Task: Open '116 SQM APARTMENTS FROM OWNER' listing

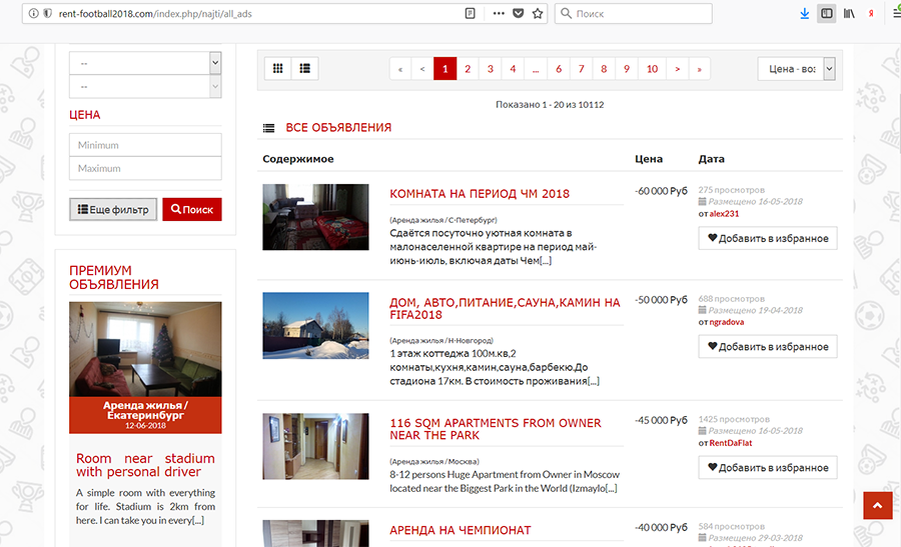Action: click(x=495, y=429)
